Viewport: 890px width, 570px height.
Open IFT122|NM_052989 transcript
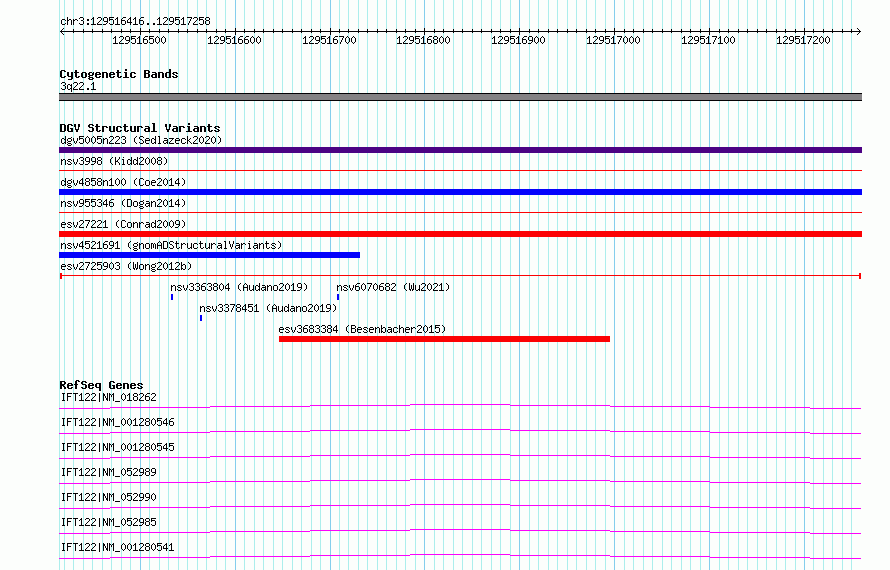pyautogui.click(x=108, y=472)
